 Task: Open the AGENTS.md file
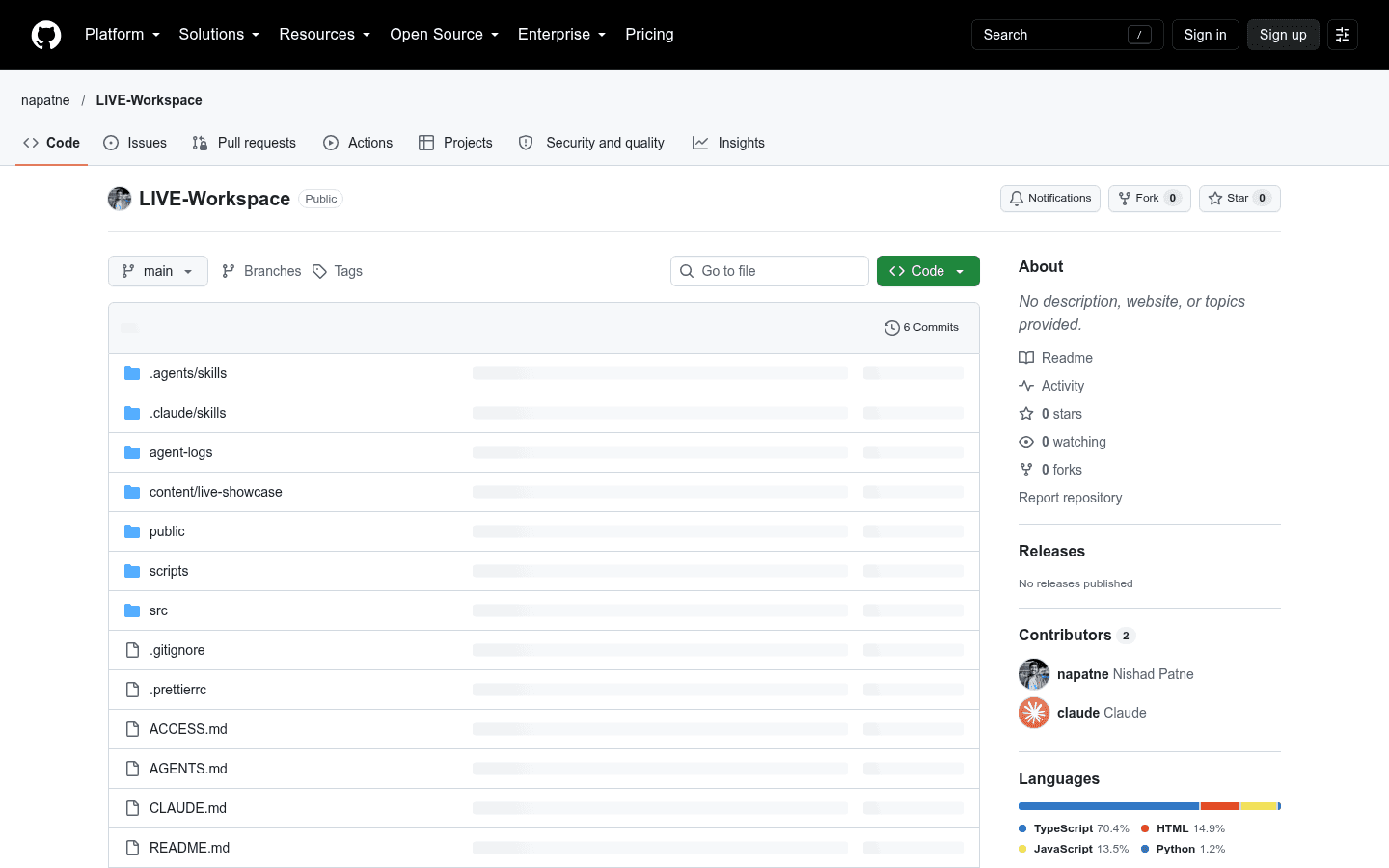tap(188, 769)
